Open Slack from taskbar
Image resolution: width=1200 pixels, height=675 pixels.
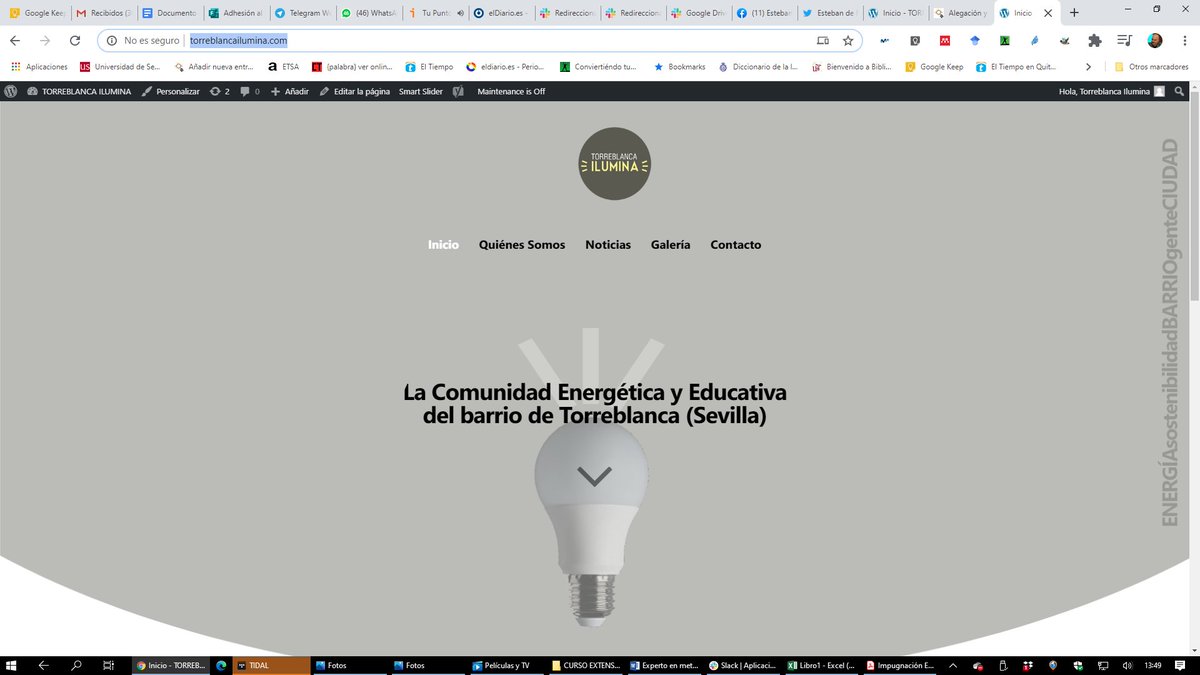[744, 665]
